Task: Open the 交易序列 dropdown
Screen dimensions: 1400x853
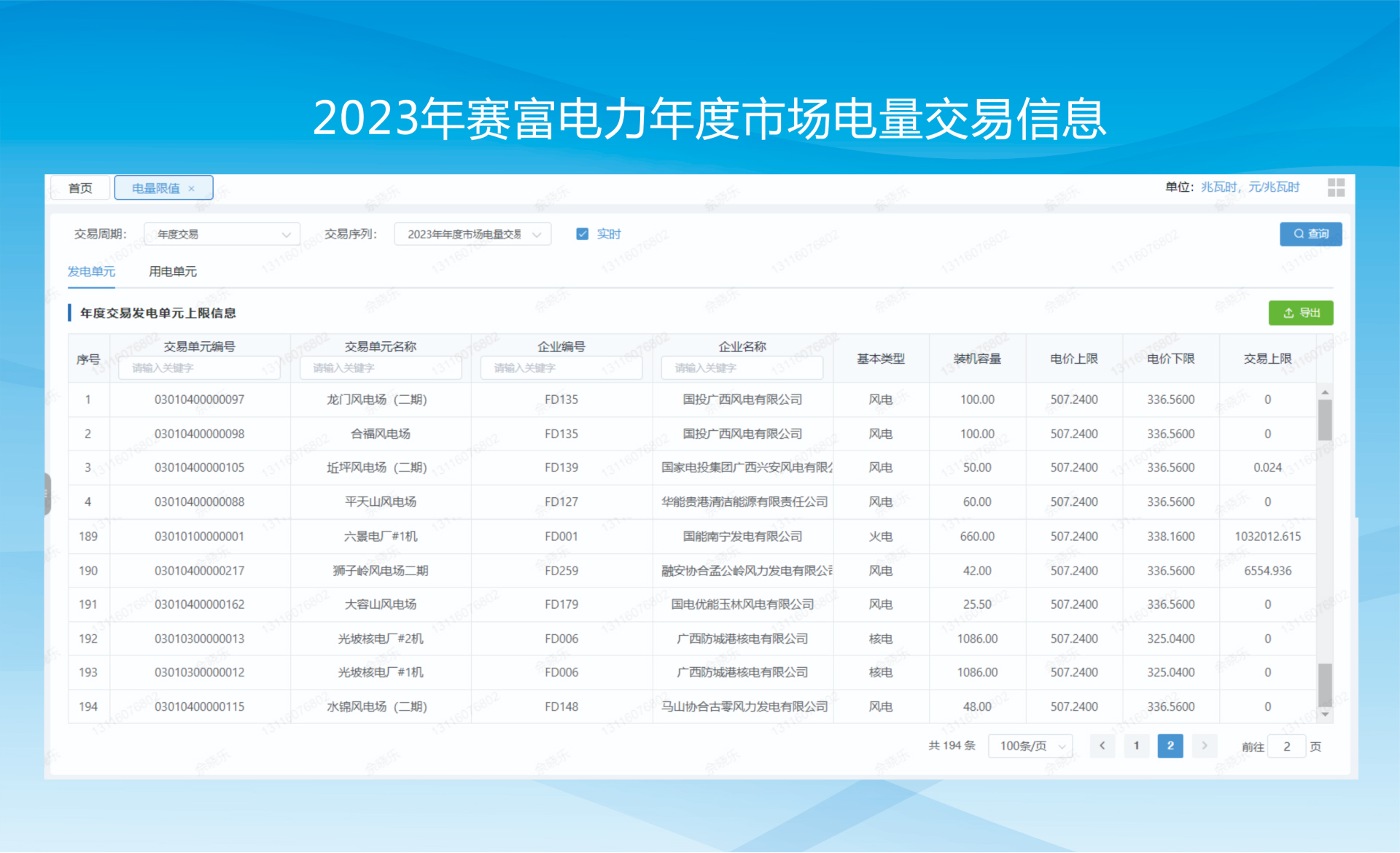Action: [472, 234]
